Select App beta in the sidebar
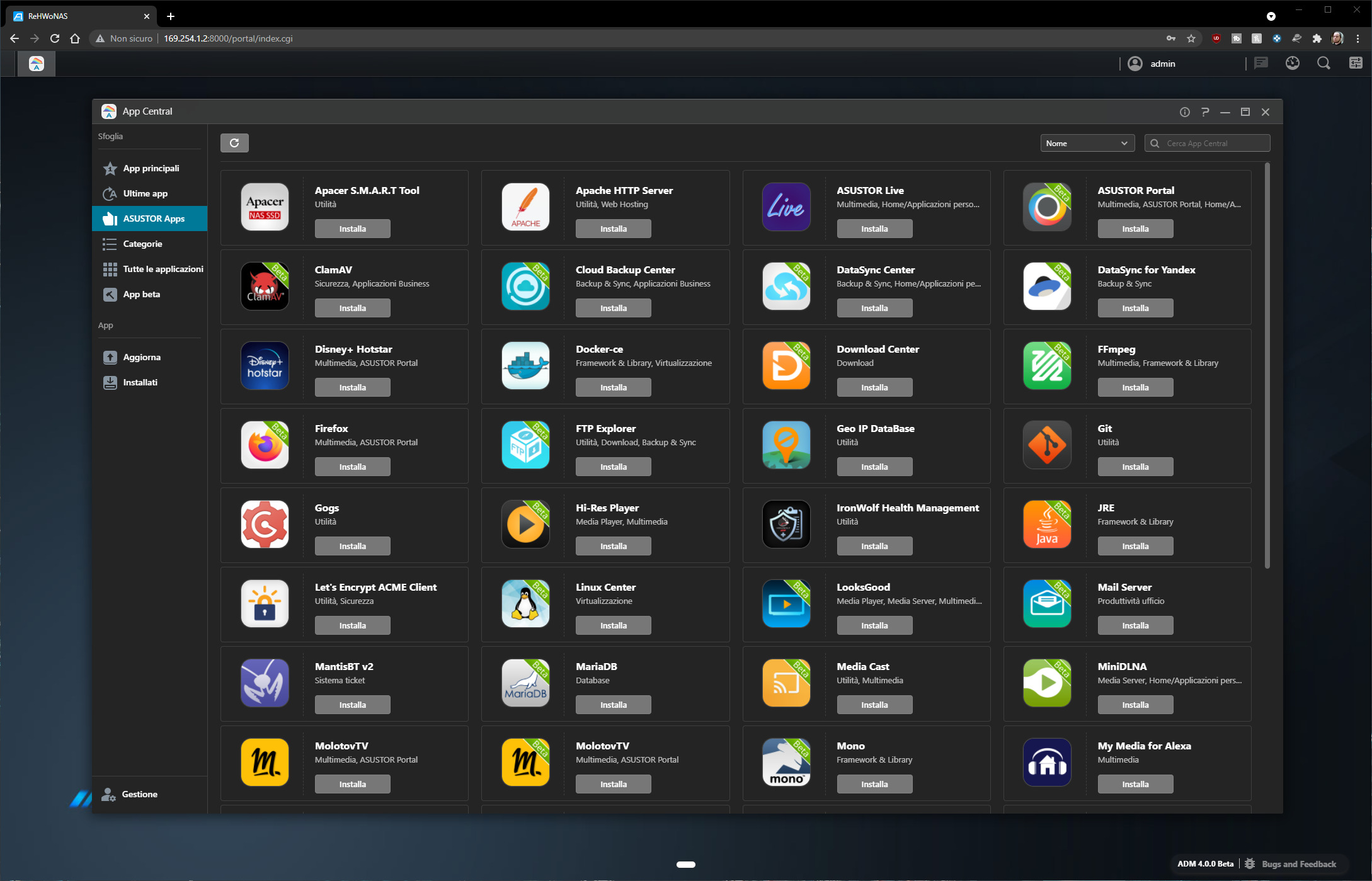The image size is (1372, 881). (141, 294)
